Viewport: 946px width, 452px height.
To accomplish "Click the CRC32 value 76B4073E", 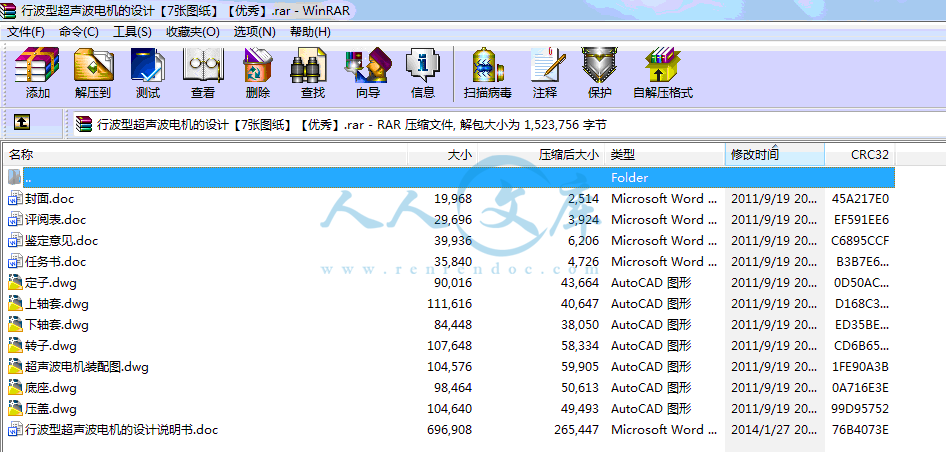I will (x=860, y=430).
